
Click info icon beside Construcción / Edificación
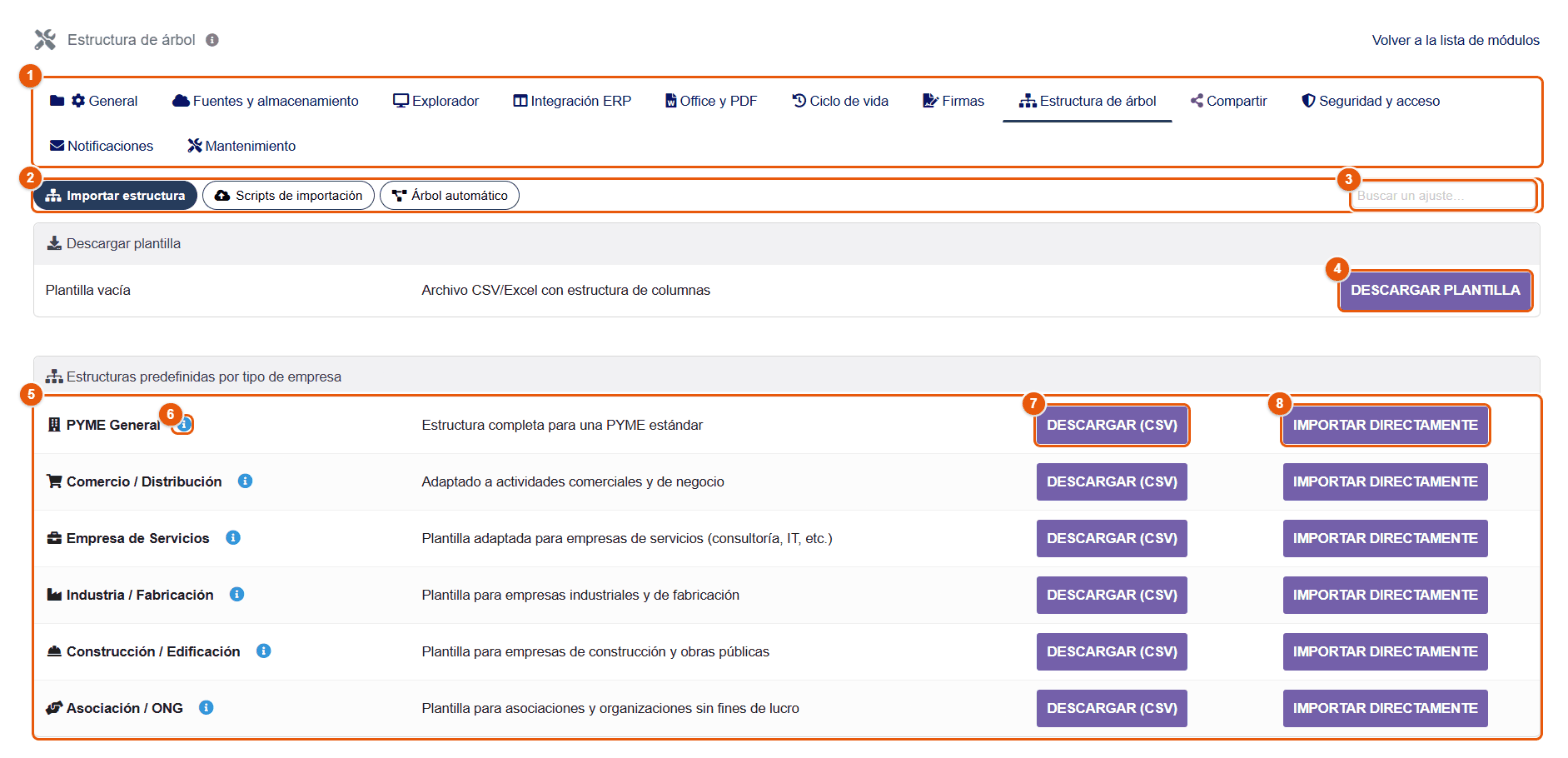tap(264, 651)
